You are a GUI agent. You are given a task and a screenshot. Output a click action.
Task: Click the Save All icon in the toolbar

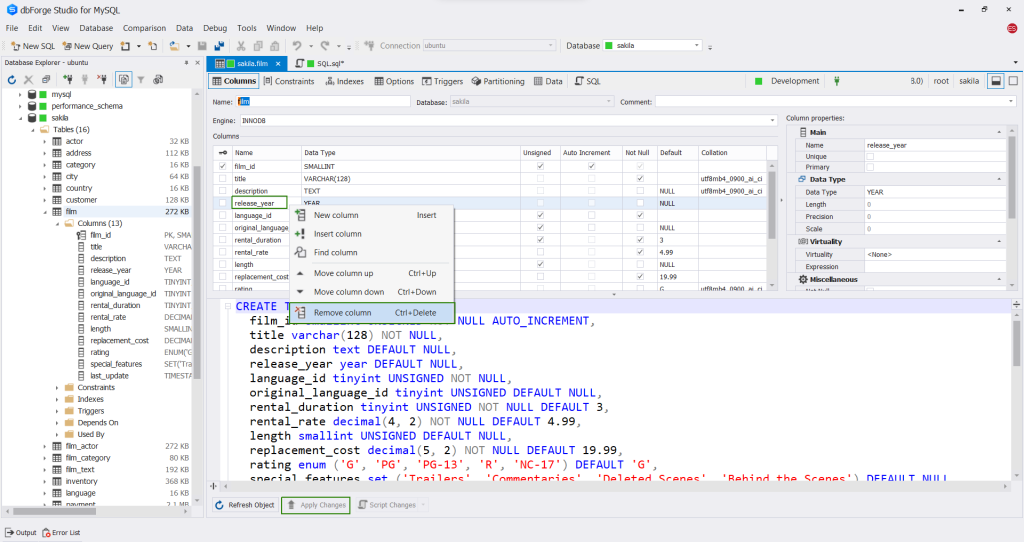click(x=219, y=46)
